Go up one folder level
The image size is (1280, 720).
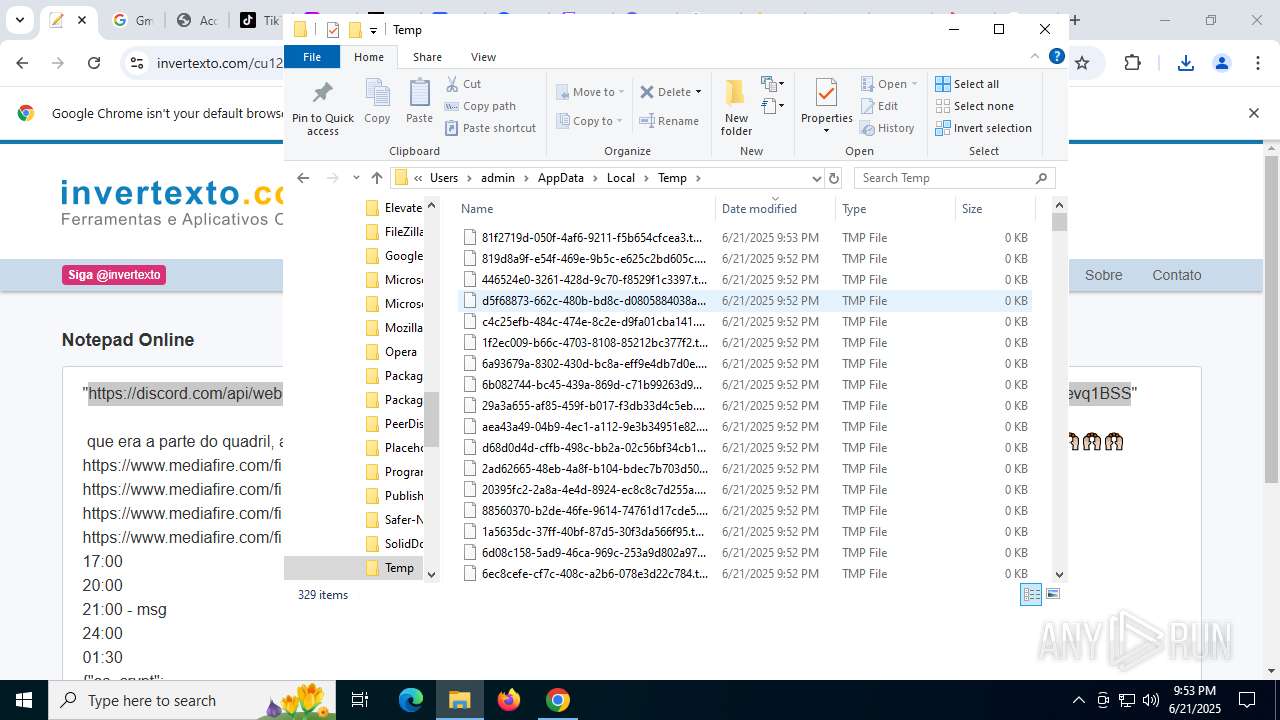pos(376,178)
